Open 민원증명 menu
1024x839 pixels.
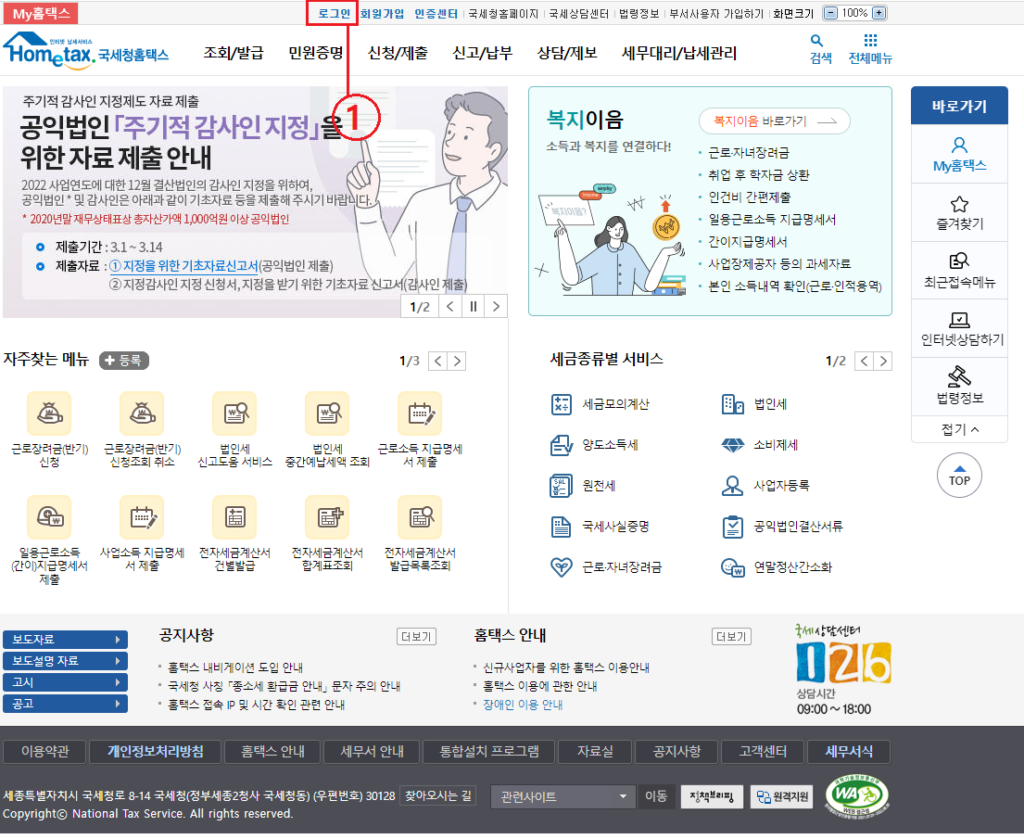click(x=315, y=53)
